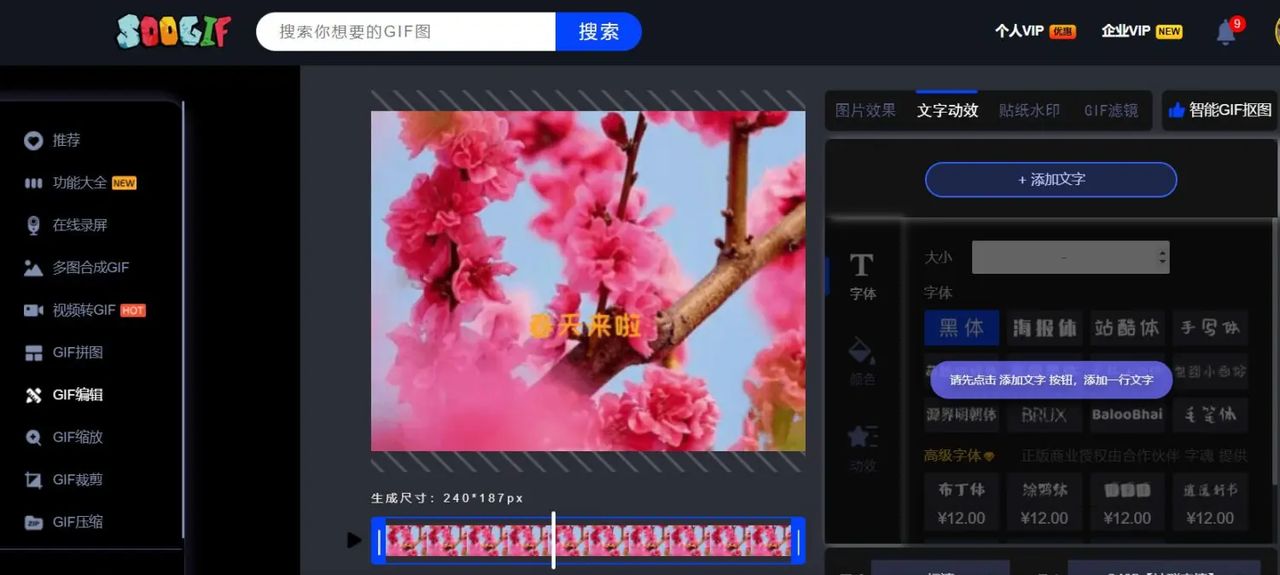This screenshot has width=1280, height=575.
Task: Click the GIF压缩 sidebar label
Action: (x=78, y=522)
